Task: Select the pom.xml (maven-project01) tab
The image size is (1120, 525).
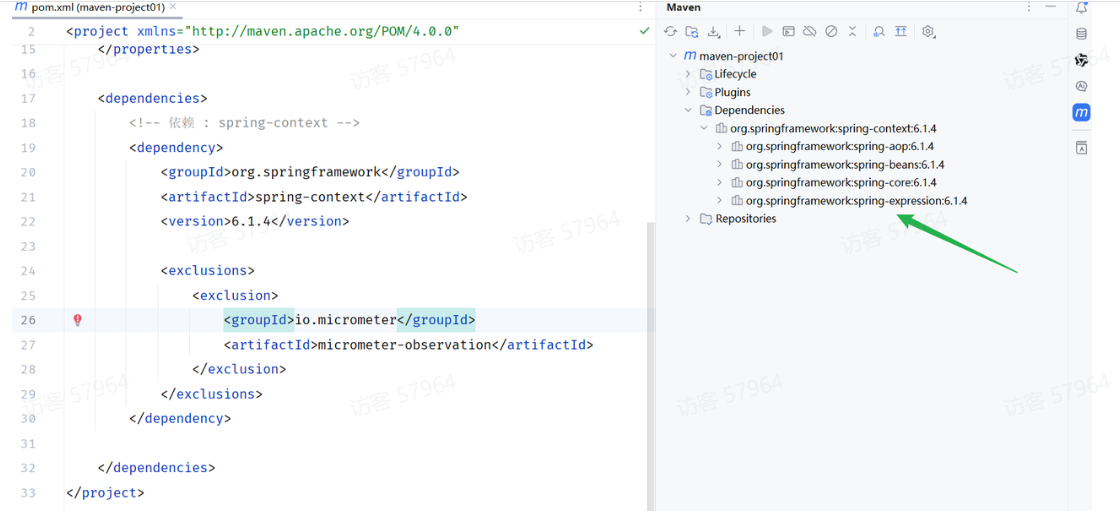Action: pos(96,7)
